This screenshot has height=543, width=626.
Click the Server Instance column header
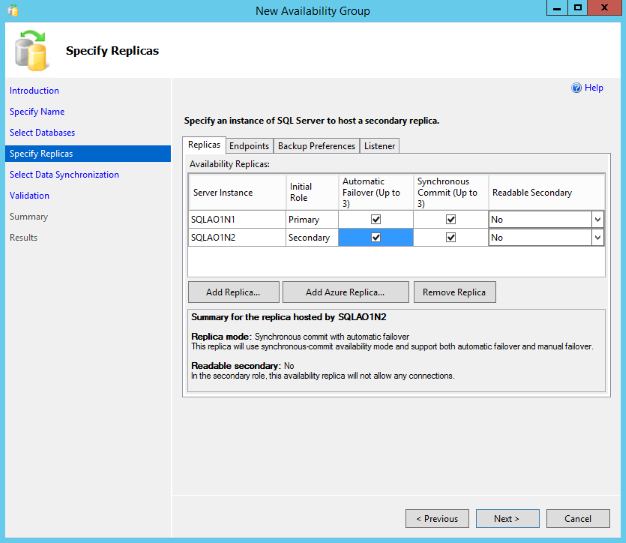pos(237,192)
